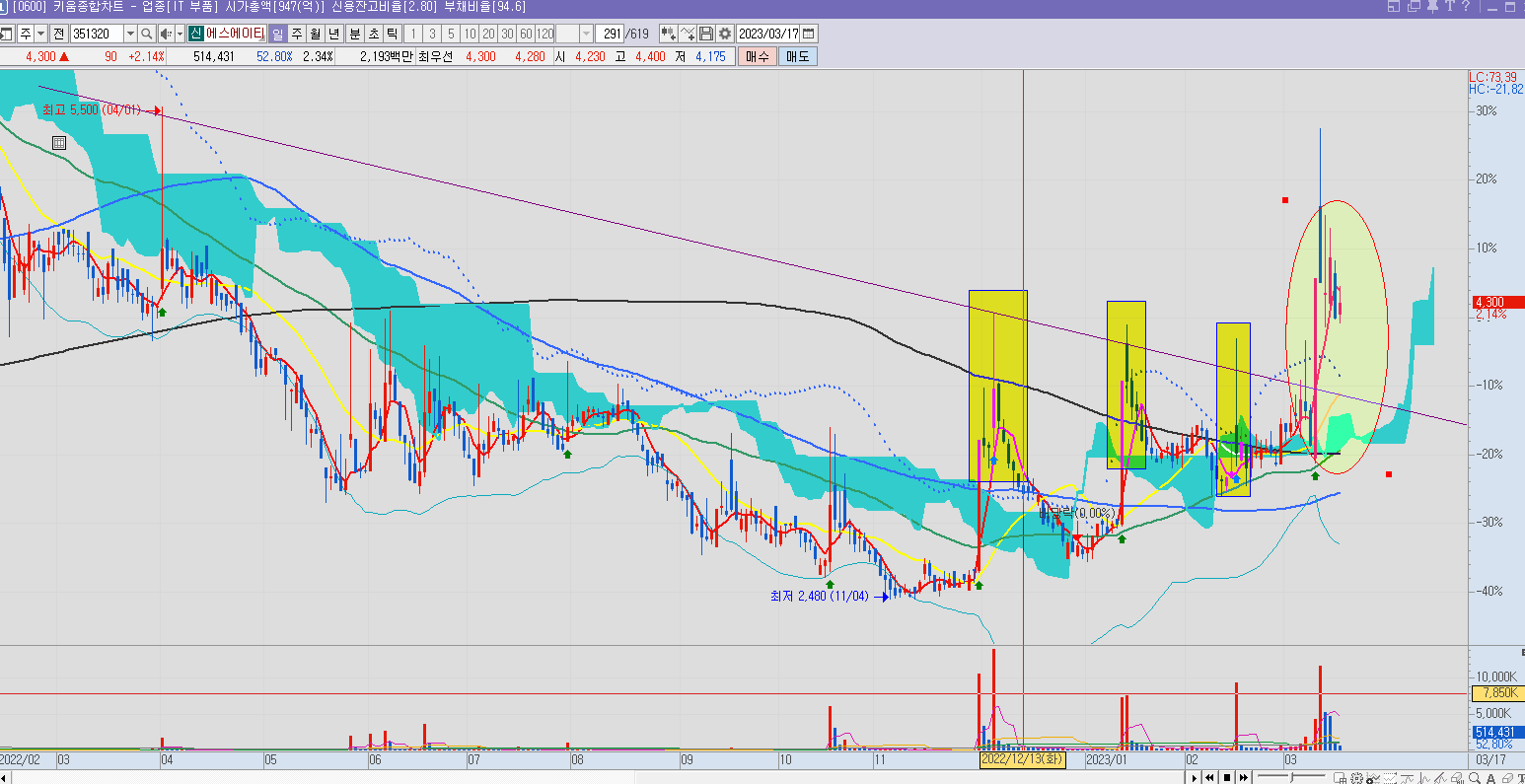Click the 7,850K volume axis label

tap(1497, 693)
